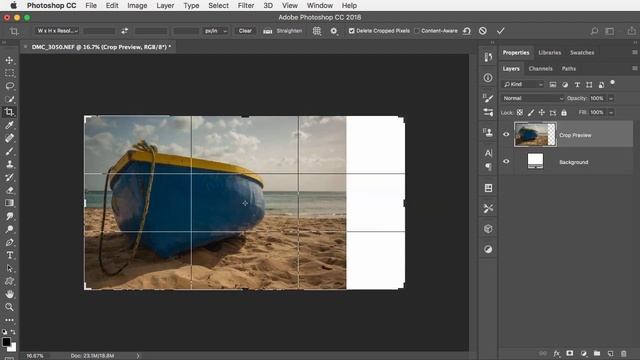The height and width of the screenshot is (360, 640).
Task: Select the Brush tool
Action: click(9, 151)
